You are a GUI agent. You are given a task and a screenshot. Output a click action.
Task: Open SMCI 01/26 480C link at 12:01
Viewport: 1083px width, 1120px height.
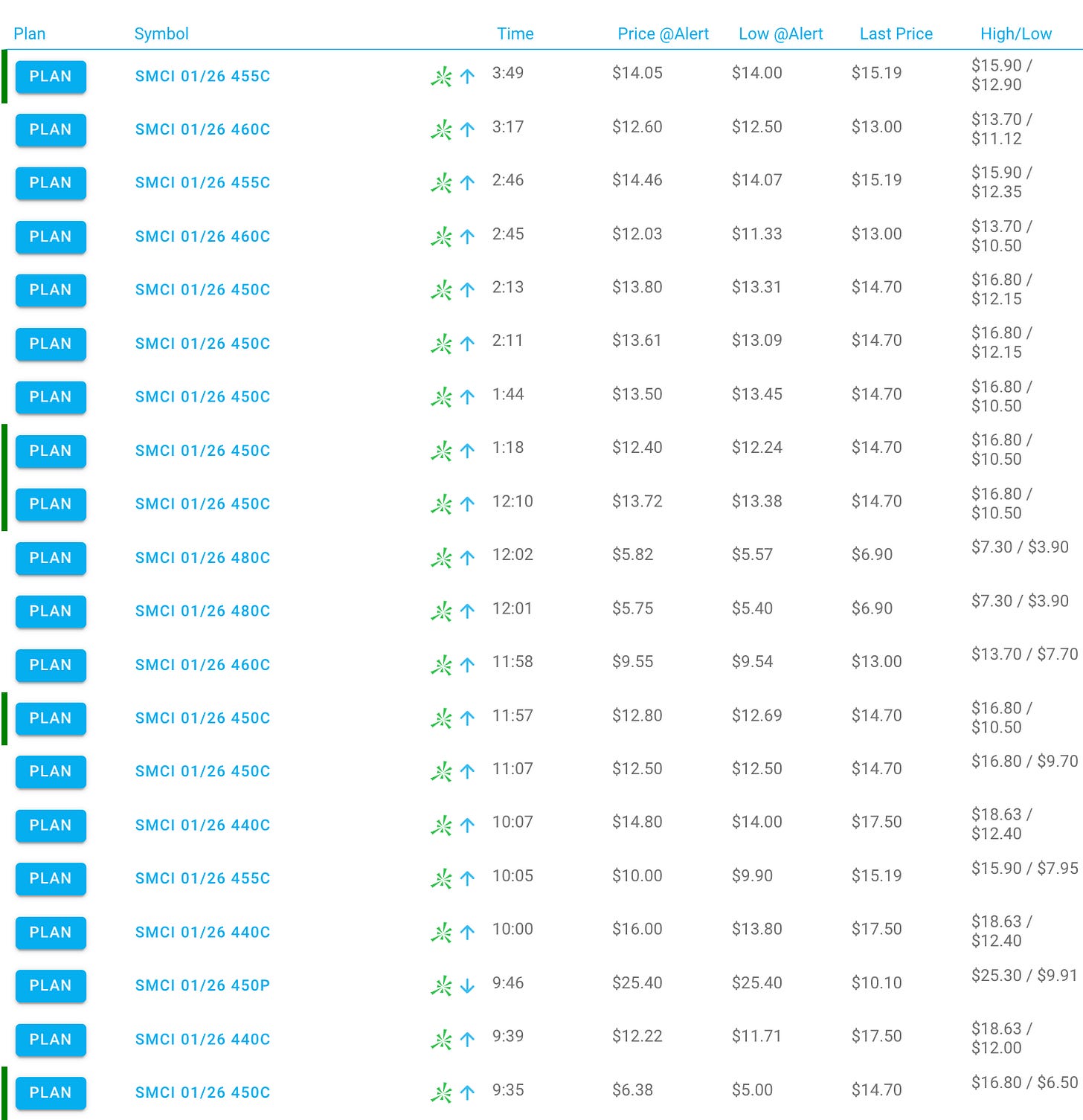point(202,611)
